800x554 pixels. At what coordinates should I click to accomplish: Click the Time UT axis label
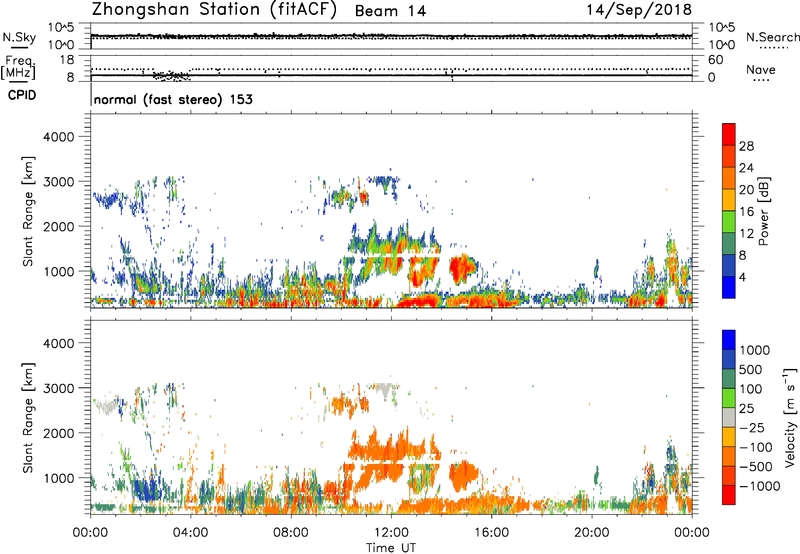(x=391, y=547)
